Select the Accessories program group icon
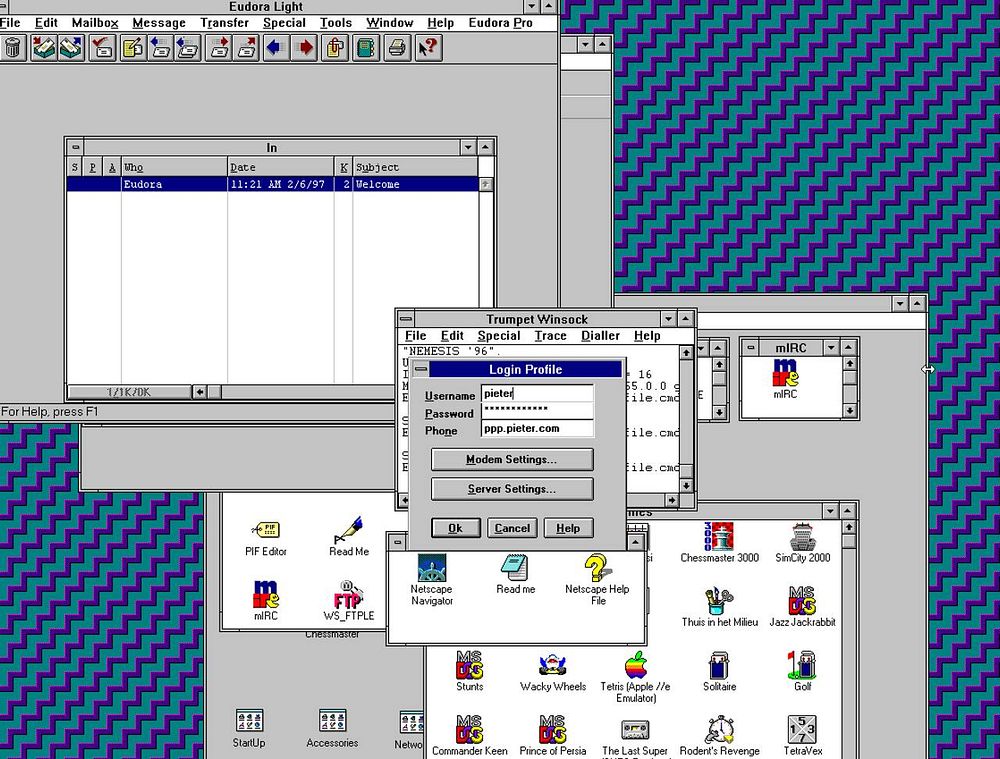Image resolution: width=1000 pixels, height=759 pixels. [x=332, y=728]
